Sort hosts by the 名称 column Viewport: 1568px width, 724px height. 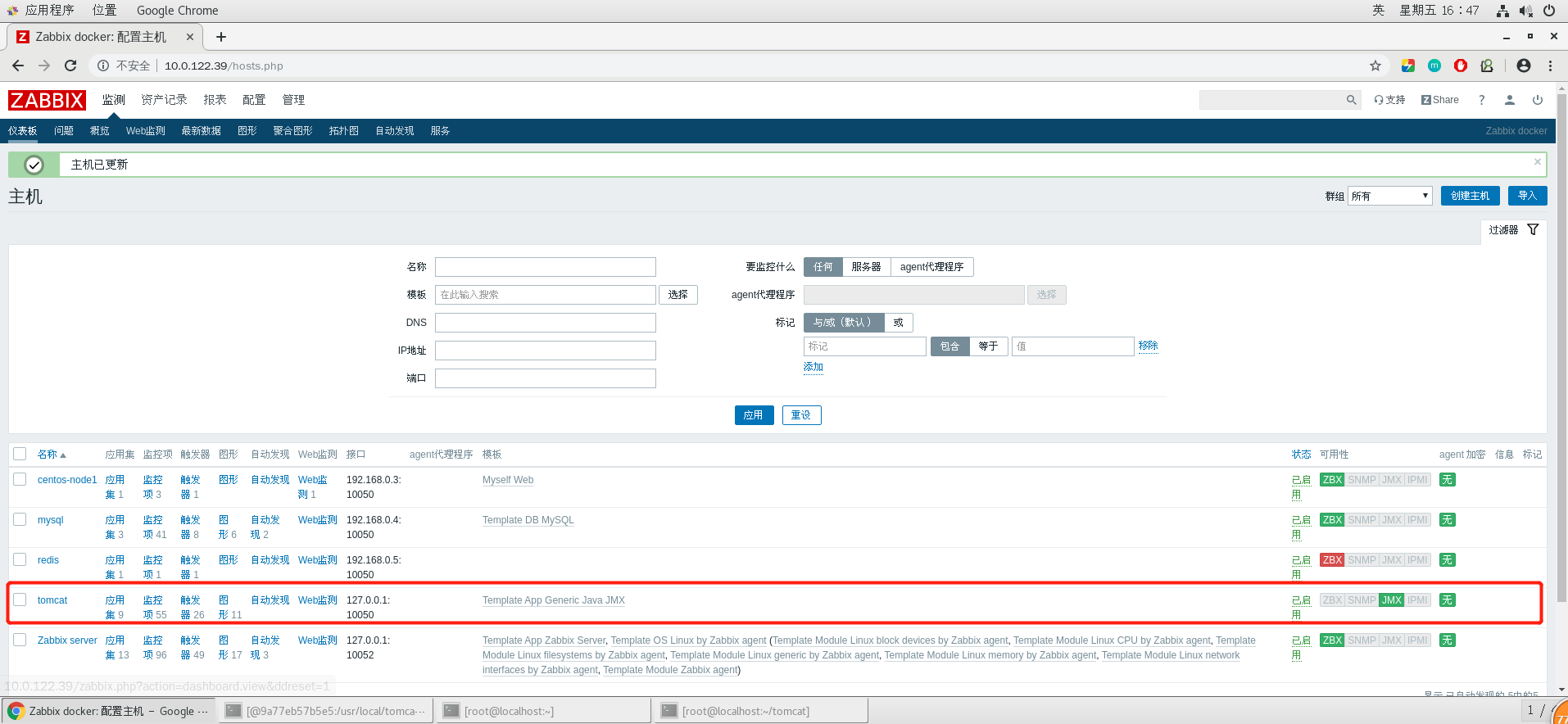[51, 455]
